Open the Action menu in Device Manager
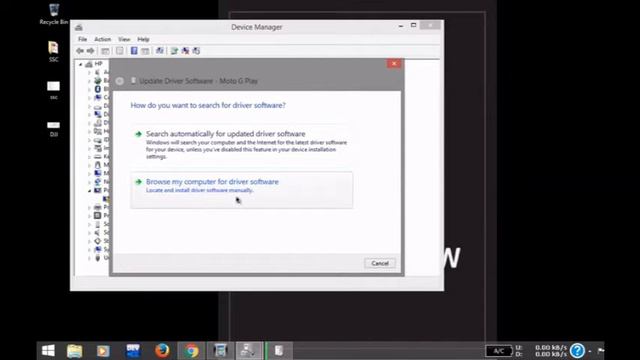The image size is (640, 360). [x=102, y=39]
